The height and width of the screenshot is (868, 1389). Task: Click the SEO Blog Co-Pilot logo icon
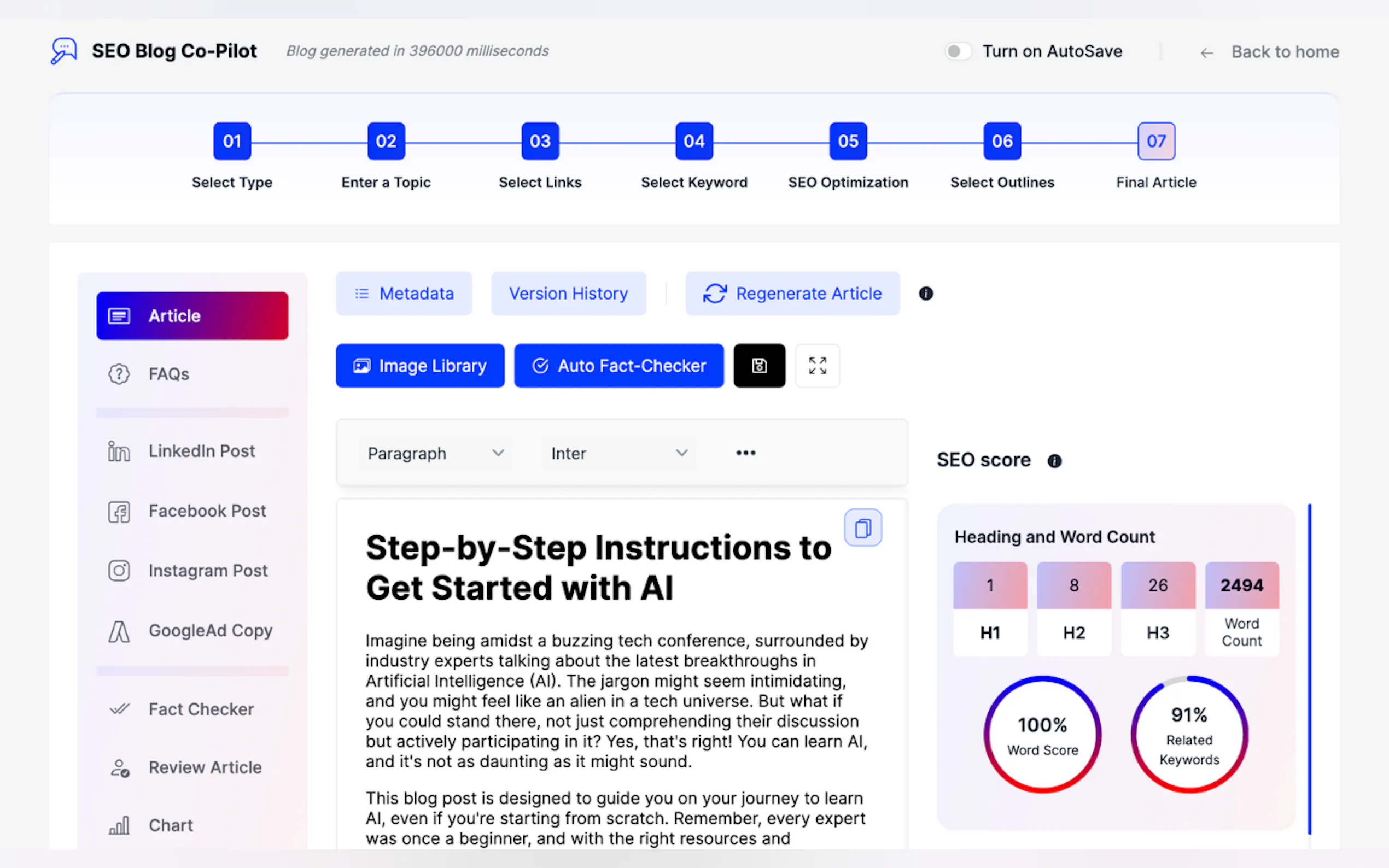(64, 51)
